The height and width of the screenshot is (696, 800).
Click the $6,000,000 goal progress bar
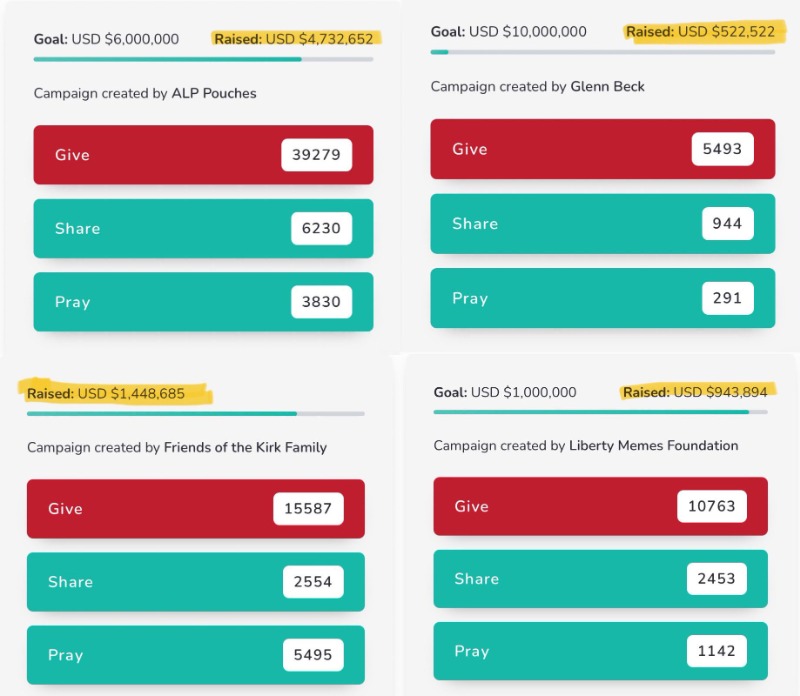(x=203, y=59)
